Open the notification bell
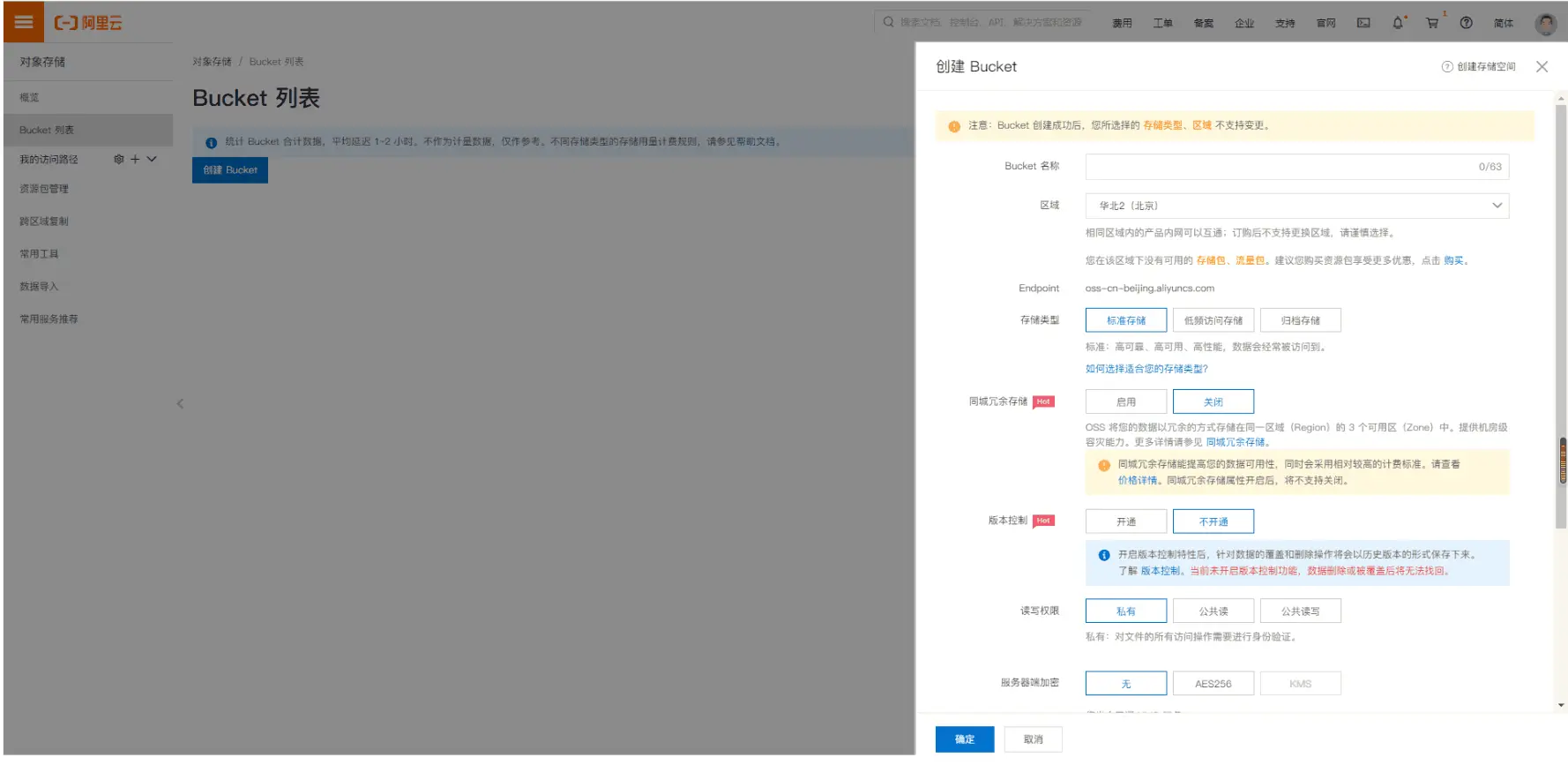 pyautogui.click(x=1398, y=23)
